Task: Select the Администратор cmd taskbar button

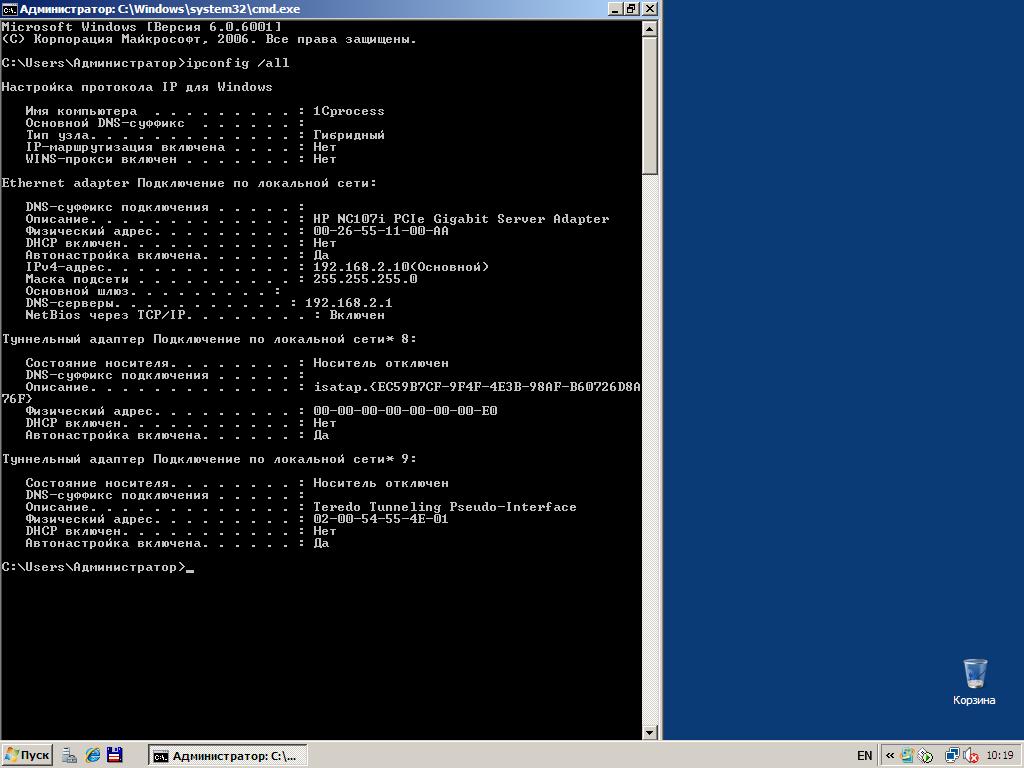Action: pyautogui.click(x=228, y=756)
